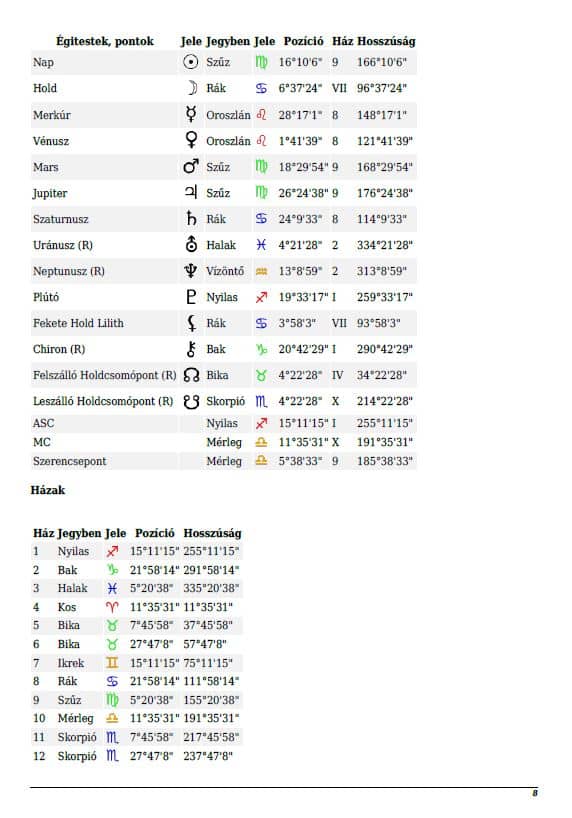
Task: Click the Chiron key symbol
Action: coord(191,349)
